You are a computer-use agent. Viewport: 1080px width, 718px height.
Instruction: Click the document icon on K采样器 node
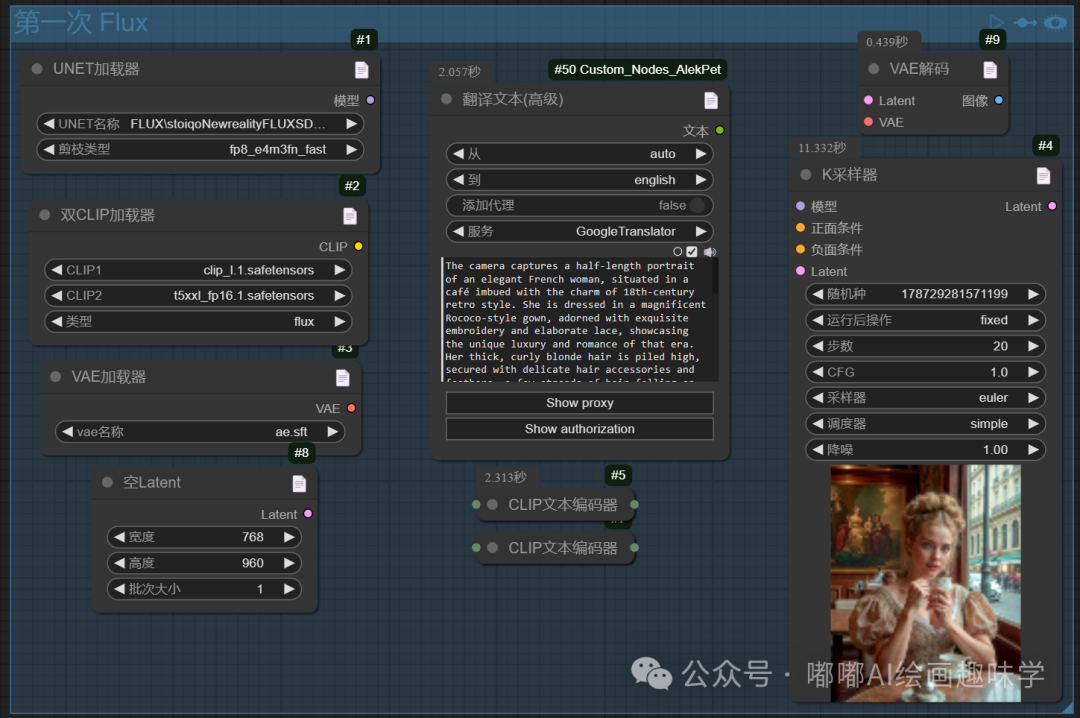(x=1043, y=176)
